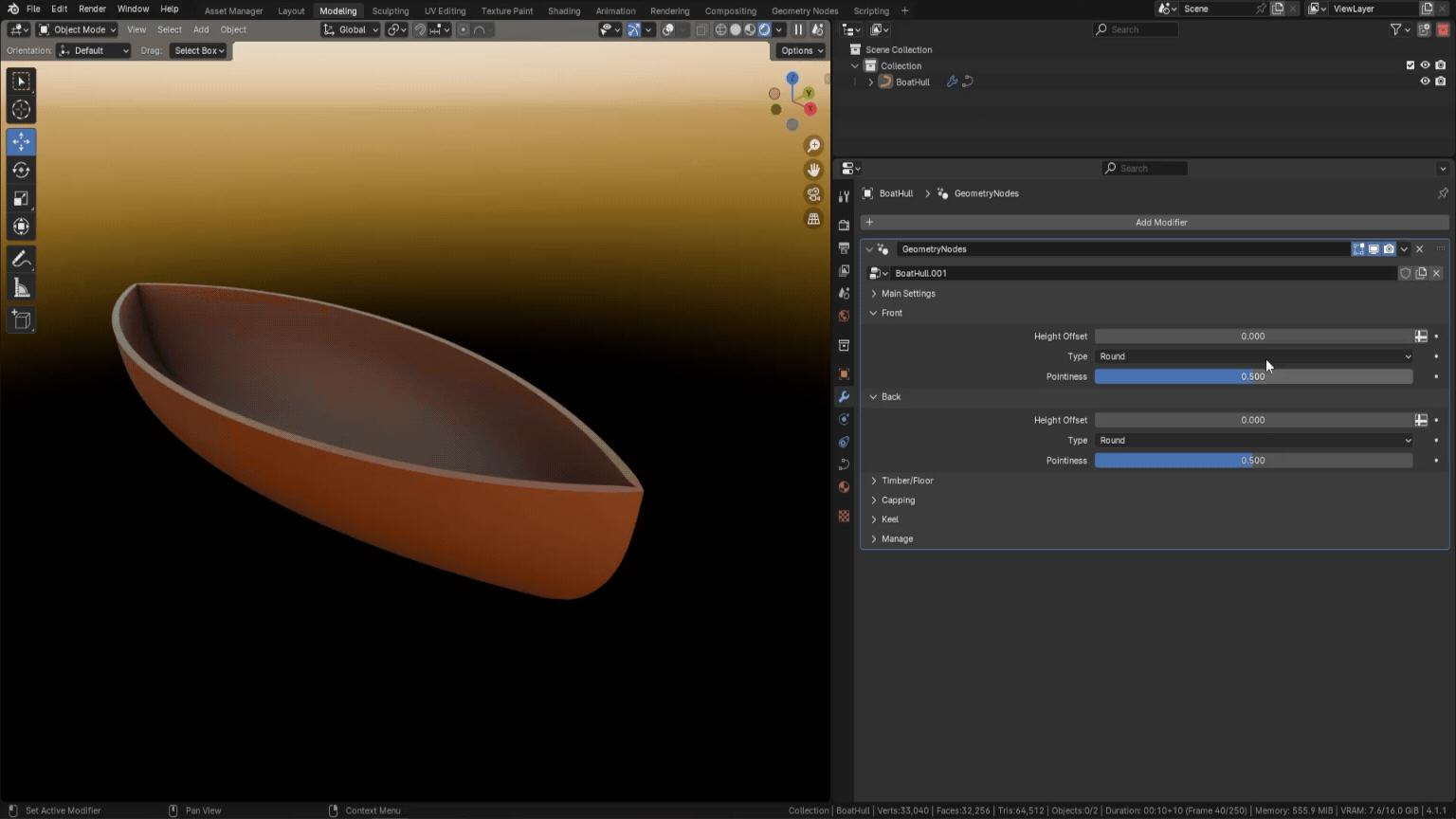Select the Measure ruler tool
The width and height of the screenshot is (1456, 819).
tap(21, 288)
